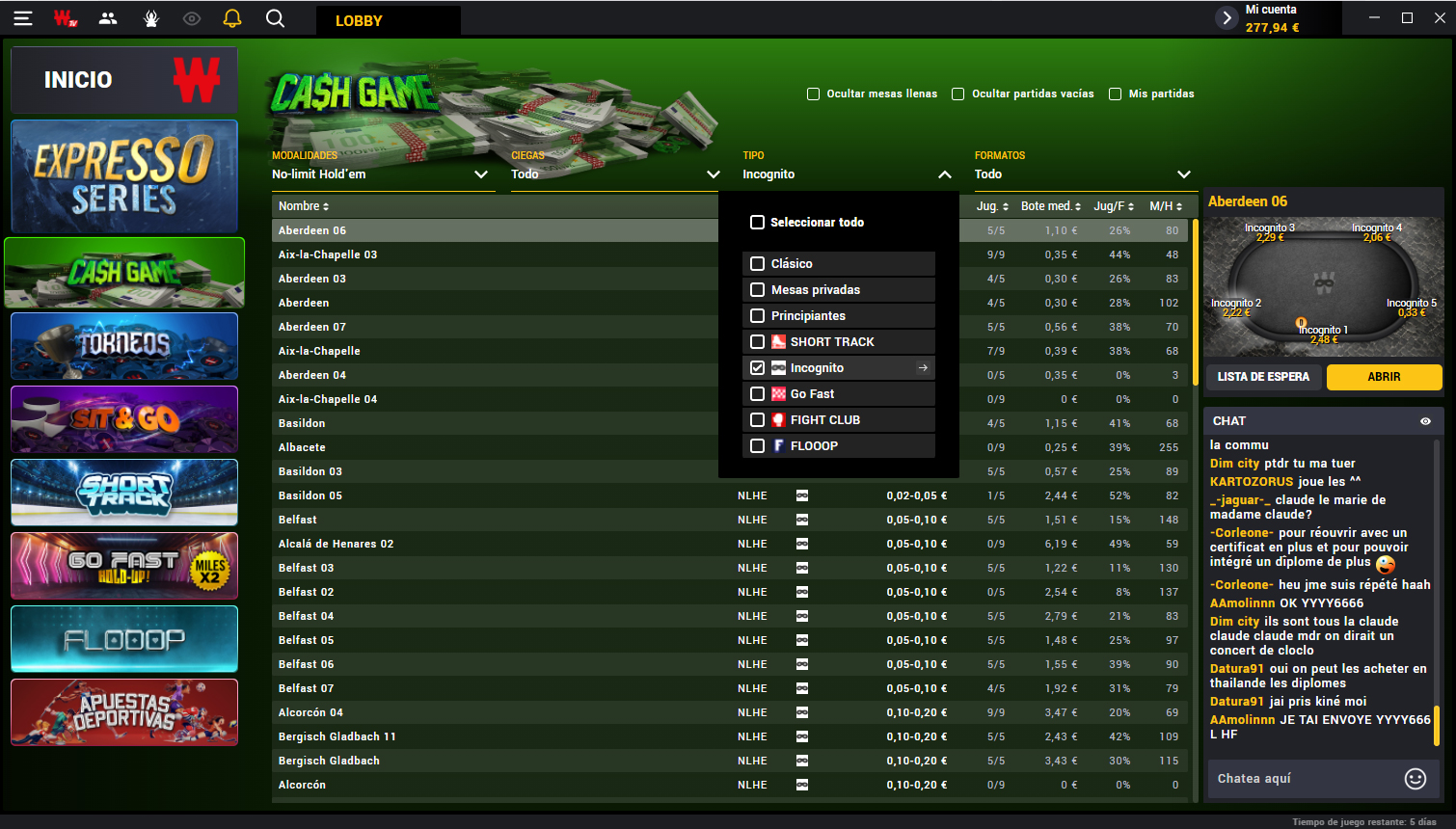Check Seleccionar todo option
This screenshot has height=829, width=1456.
[757, 222]
